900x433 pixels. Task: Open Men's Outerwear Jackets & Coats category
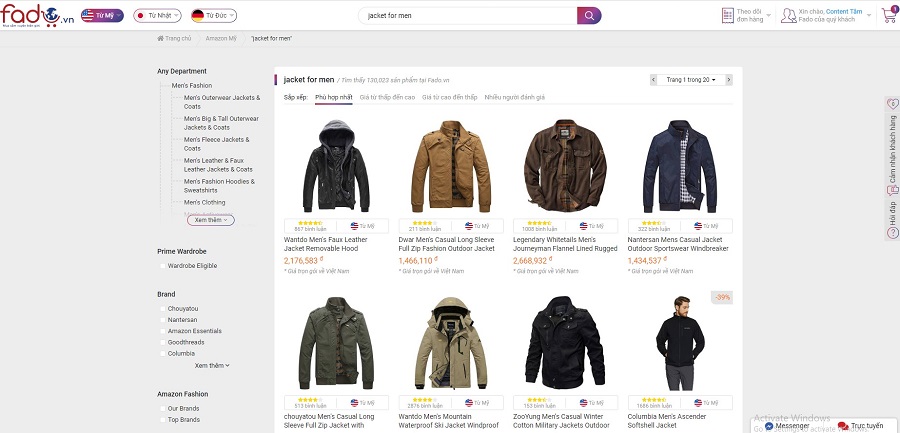(x=222, y=102)
